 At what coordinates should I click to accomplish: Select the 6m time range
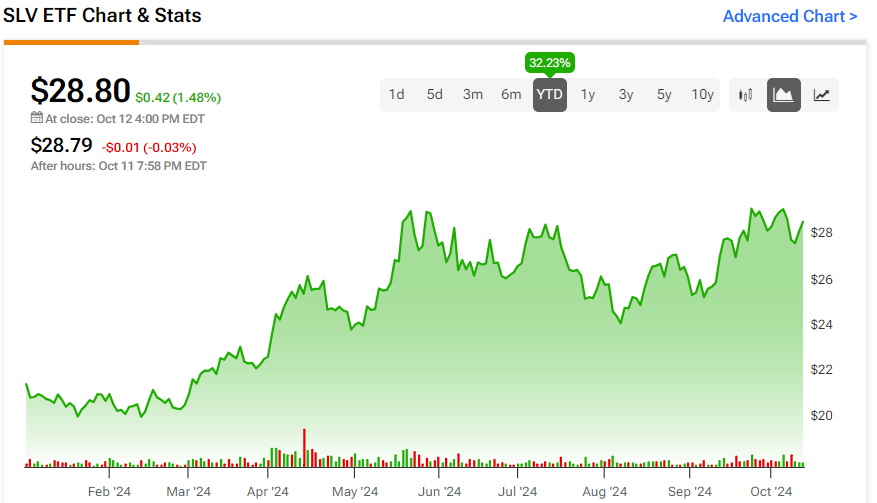click(x=511, y=95)
